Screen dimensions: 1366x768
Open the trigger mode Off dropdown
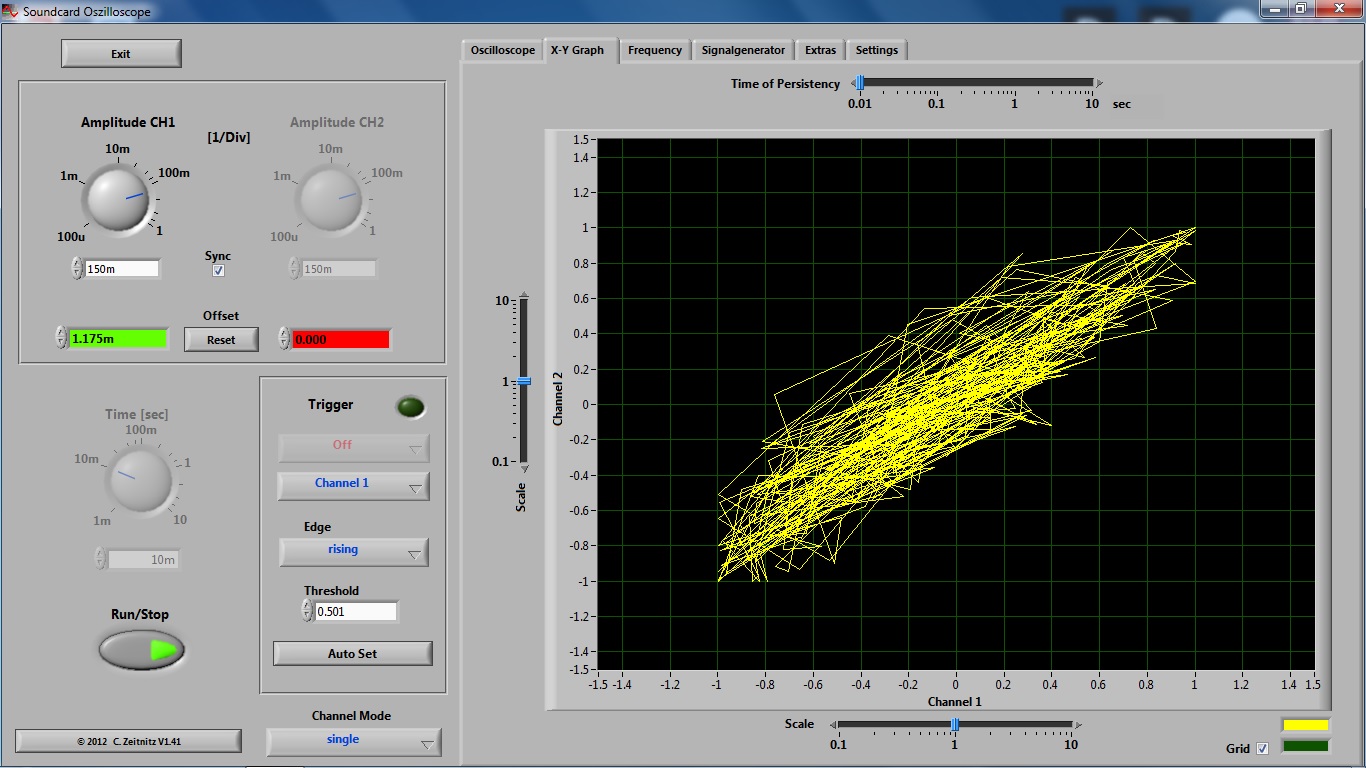pyautogui.click(x=353, y=446)
